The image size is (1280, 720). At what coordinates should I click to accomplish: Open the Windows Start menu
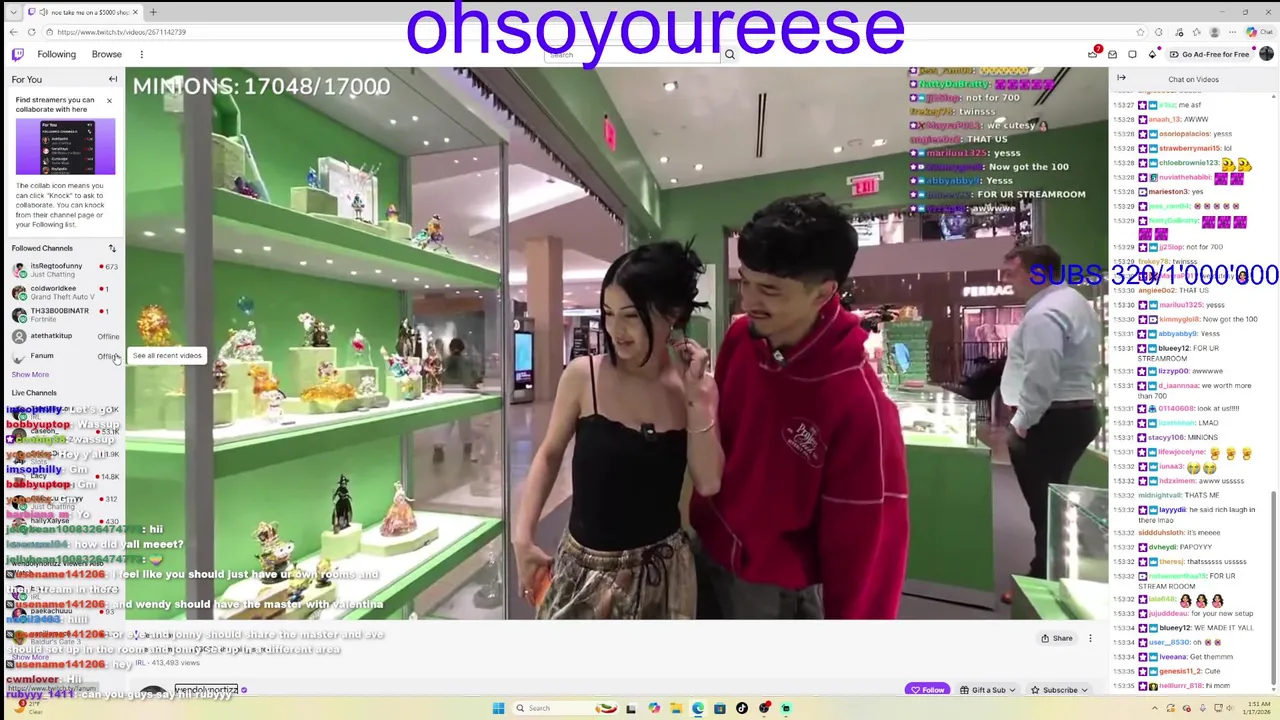pyautogui.click(x=498, y=708)
